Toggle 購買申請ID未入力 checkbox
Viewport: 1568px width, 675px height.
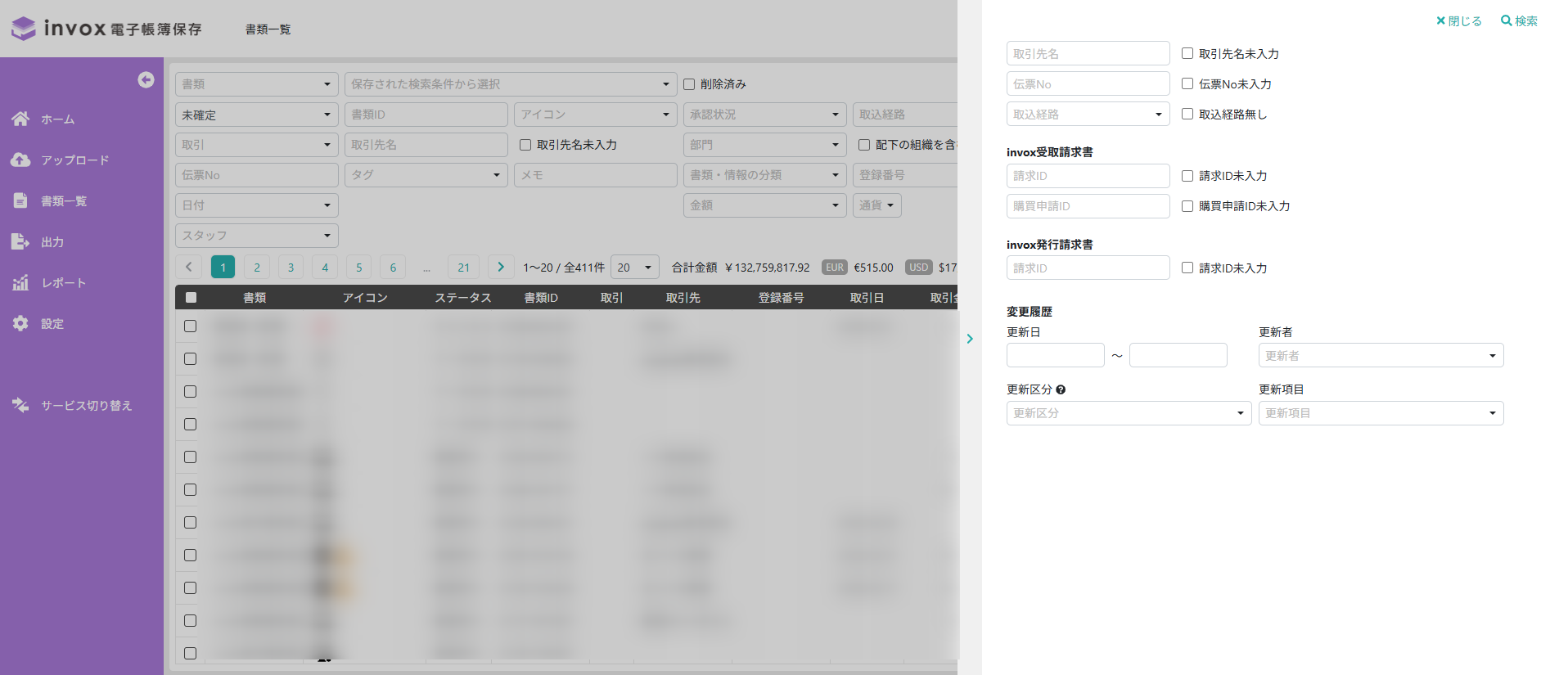1187,206
